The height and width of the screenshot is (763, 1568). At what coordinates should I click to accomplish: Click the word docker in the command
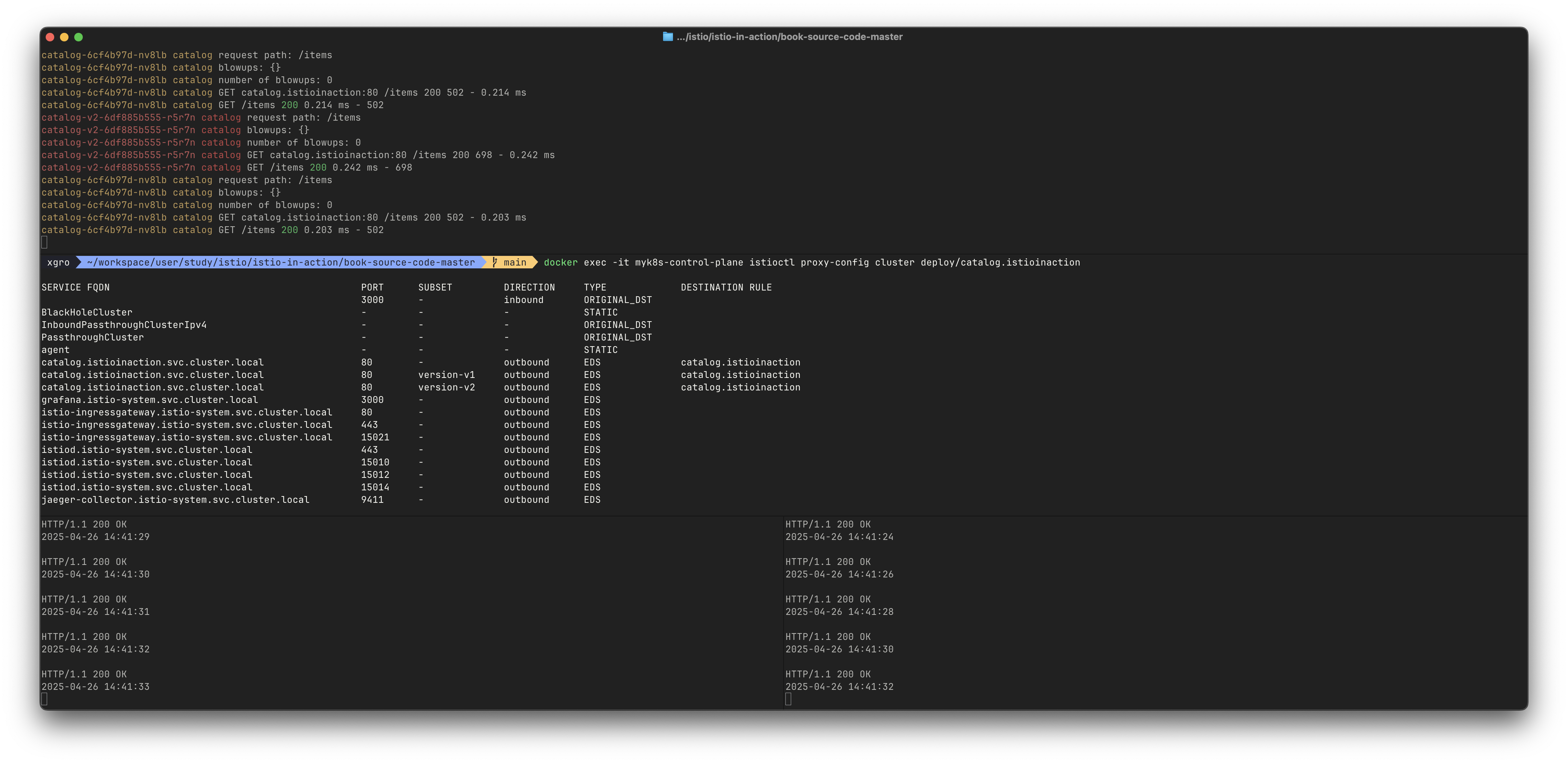click(561, 262)
